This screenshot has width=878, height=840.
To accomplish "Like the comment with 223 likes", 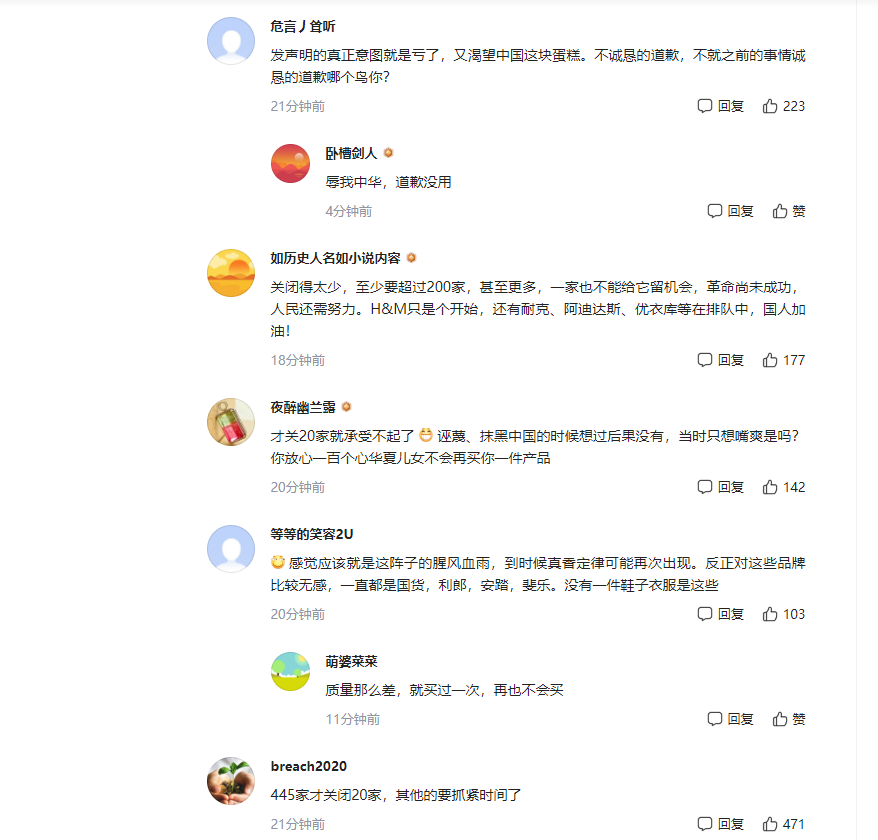I will pos(783,106).
